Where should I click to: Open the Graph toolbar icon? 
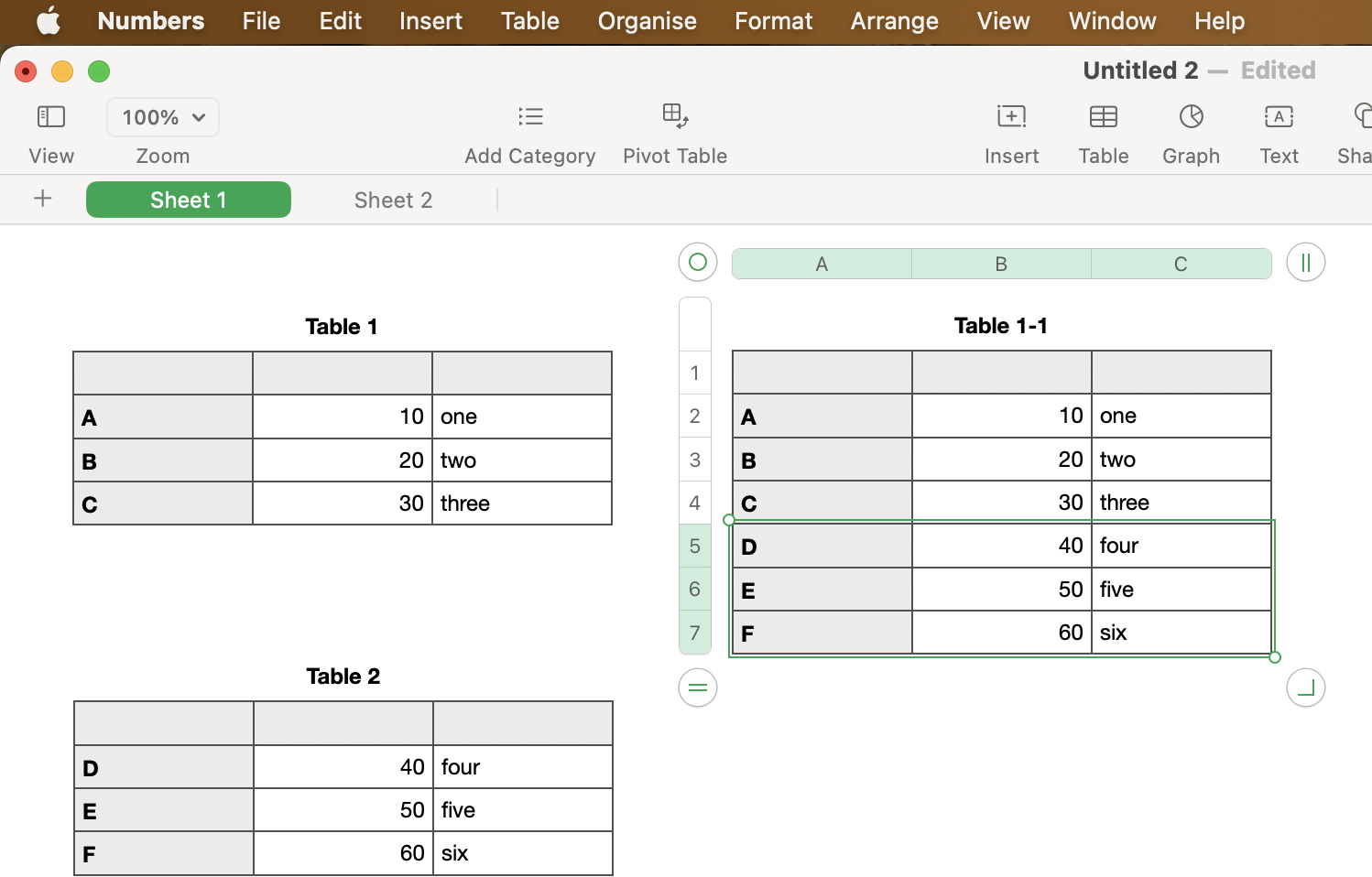click(x=1191, y=117)
